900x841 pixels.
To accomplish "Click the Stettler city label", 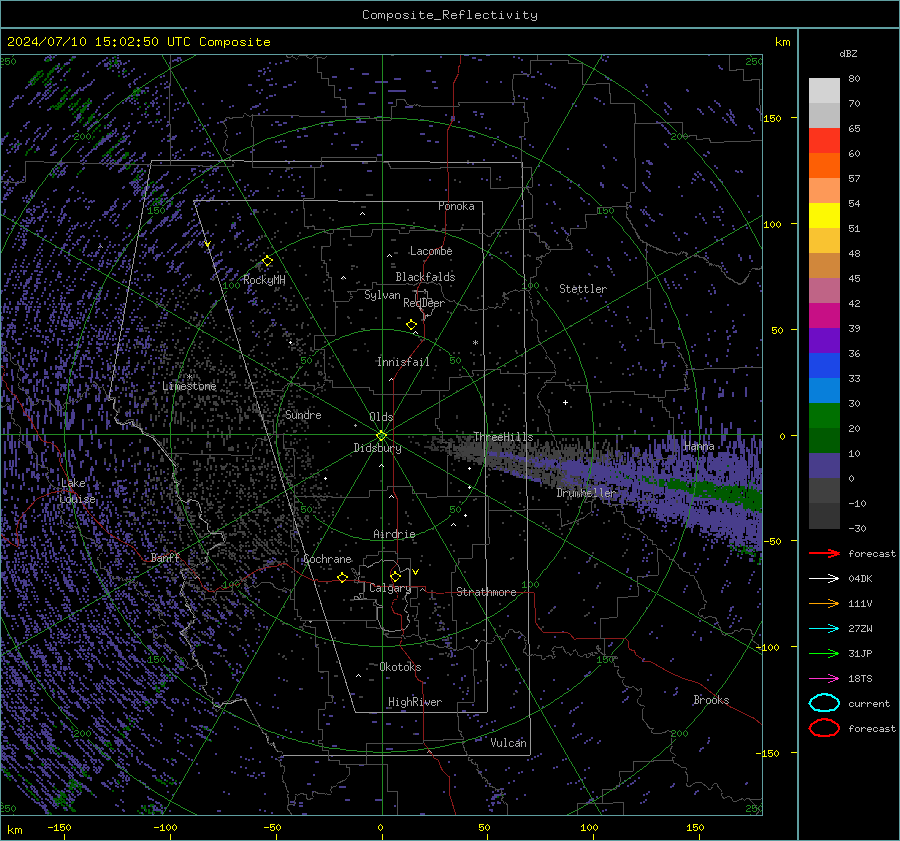I will 583,289.
